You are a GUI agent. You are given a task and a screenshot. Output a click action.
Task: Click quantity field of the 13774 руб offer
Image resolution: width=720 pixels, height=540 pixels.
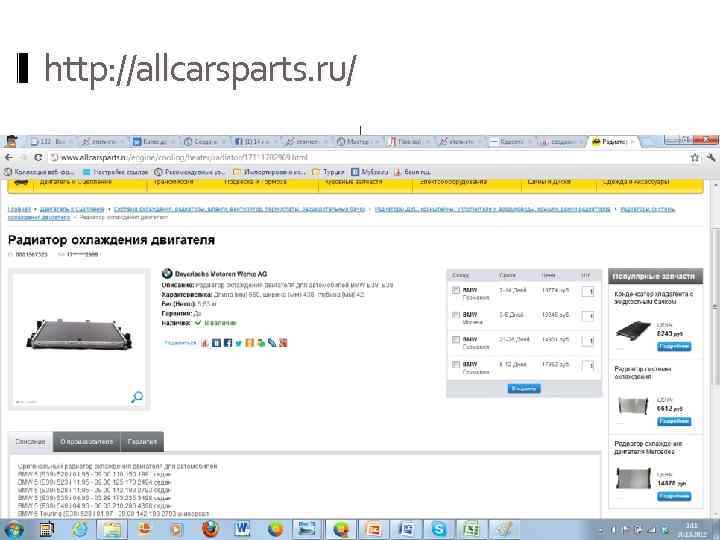pos(588,291)
